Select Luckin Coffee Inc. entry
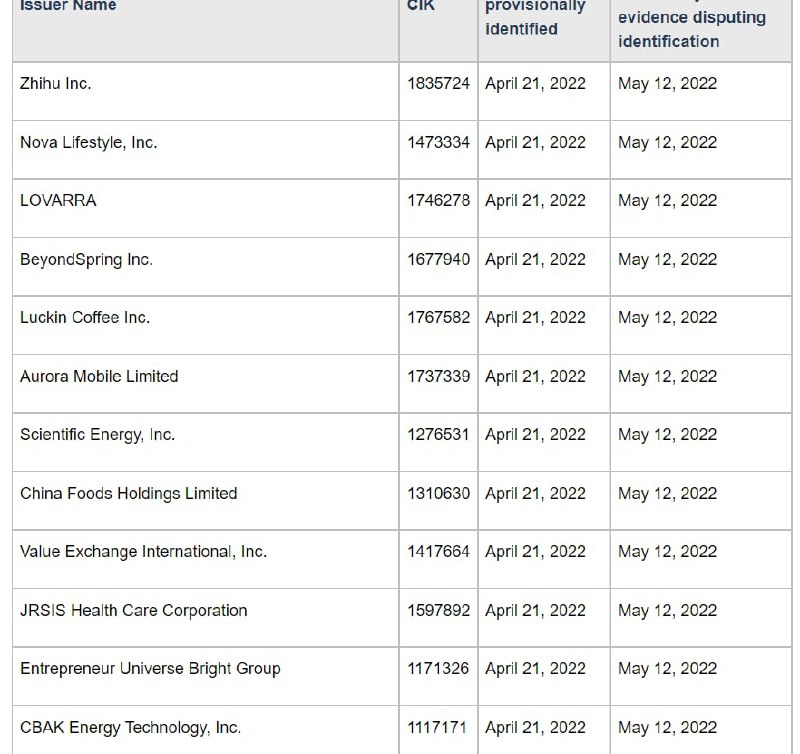Screen dimensions: 800x754 click(85, 318)
